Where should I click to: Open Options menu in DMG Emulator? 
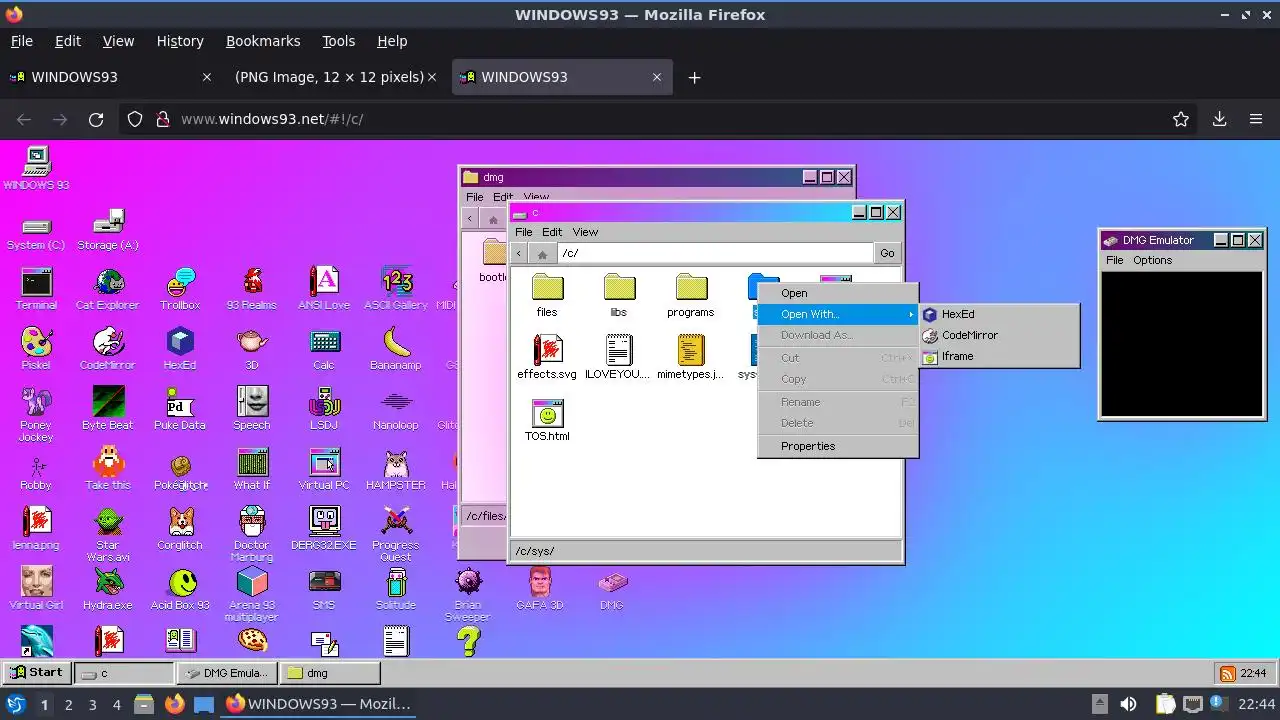(1152, 260)
